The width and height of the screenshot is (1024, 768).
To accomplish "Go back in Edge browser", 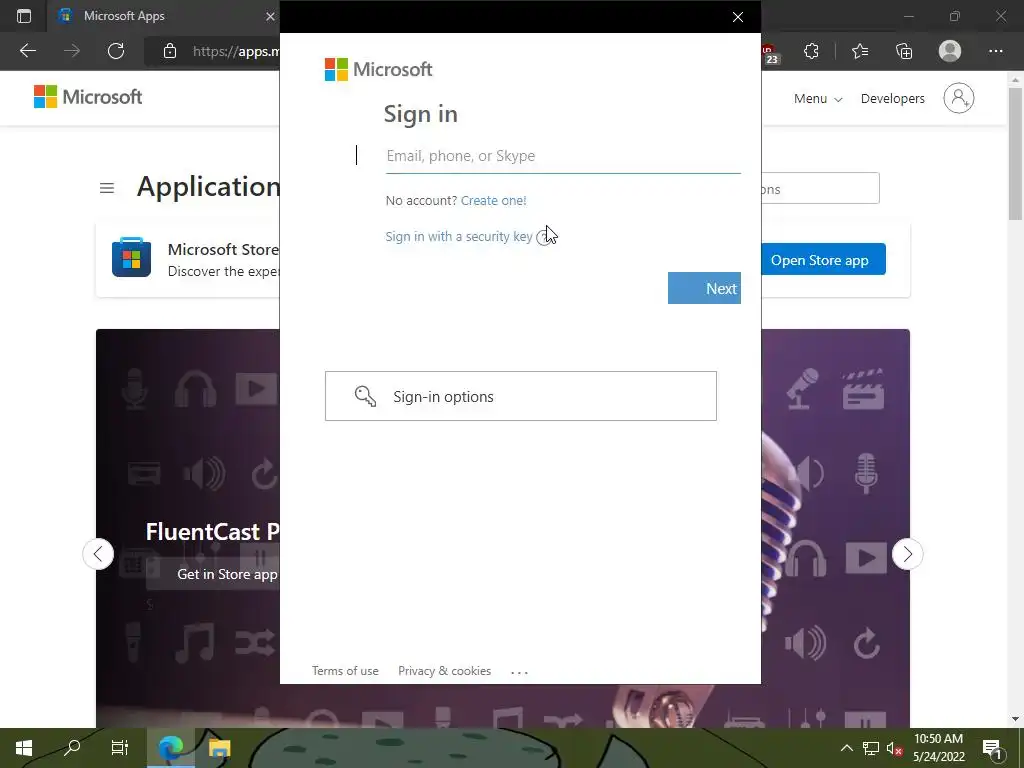I will [x=28, y=51].
